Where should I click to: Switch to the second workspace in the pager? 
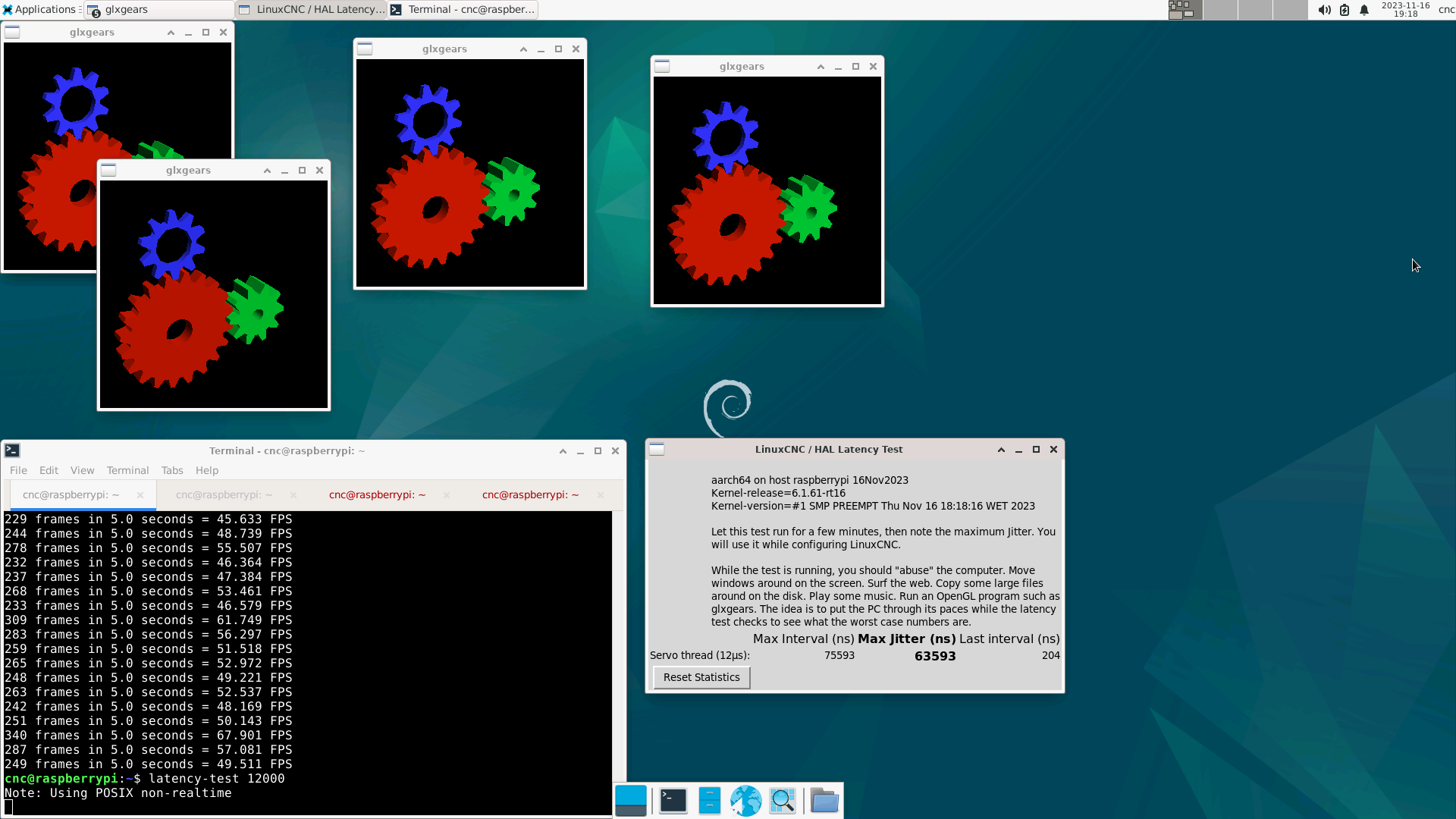tap(1220, 10)
